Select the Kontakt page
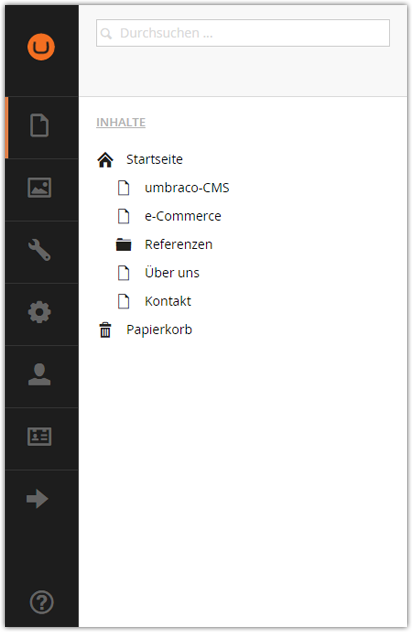This screenshot has width=412, height=632. (x=168, y=301)
